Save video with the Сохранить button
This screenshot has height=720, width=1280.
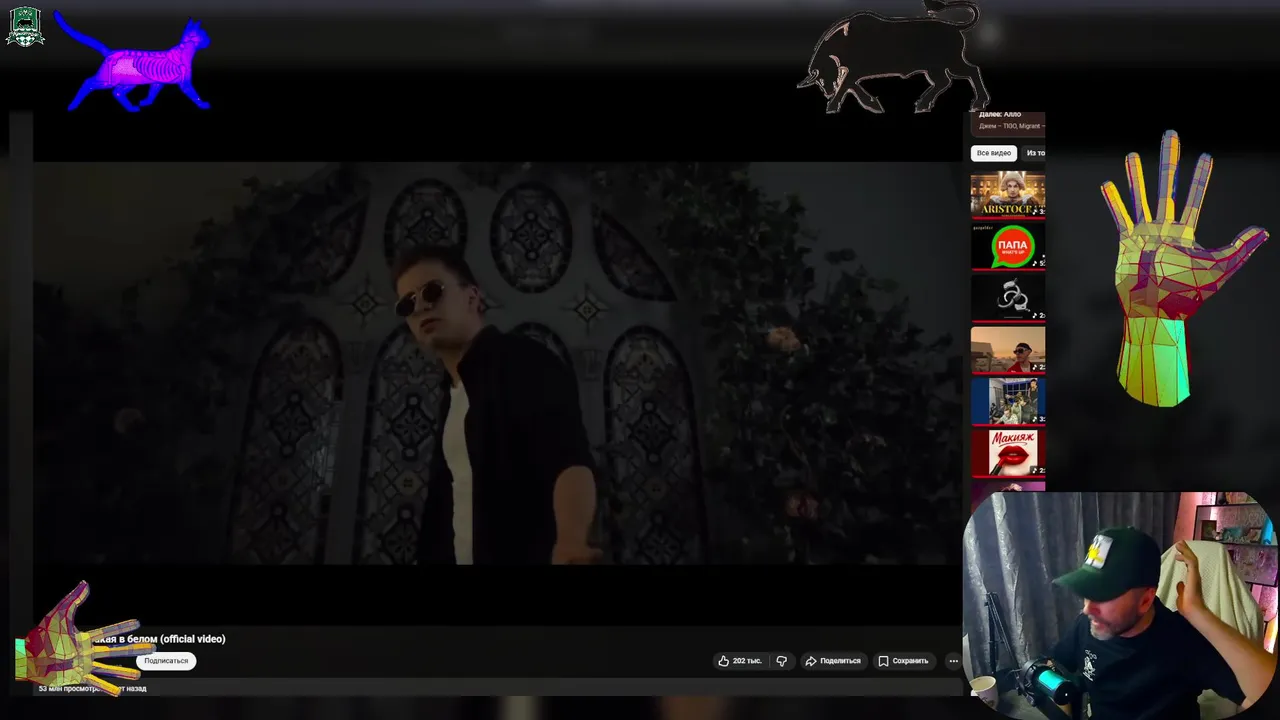pos(903,661)
